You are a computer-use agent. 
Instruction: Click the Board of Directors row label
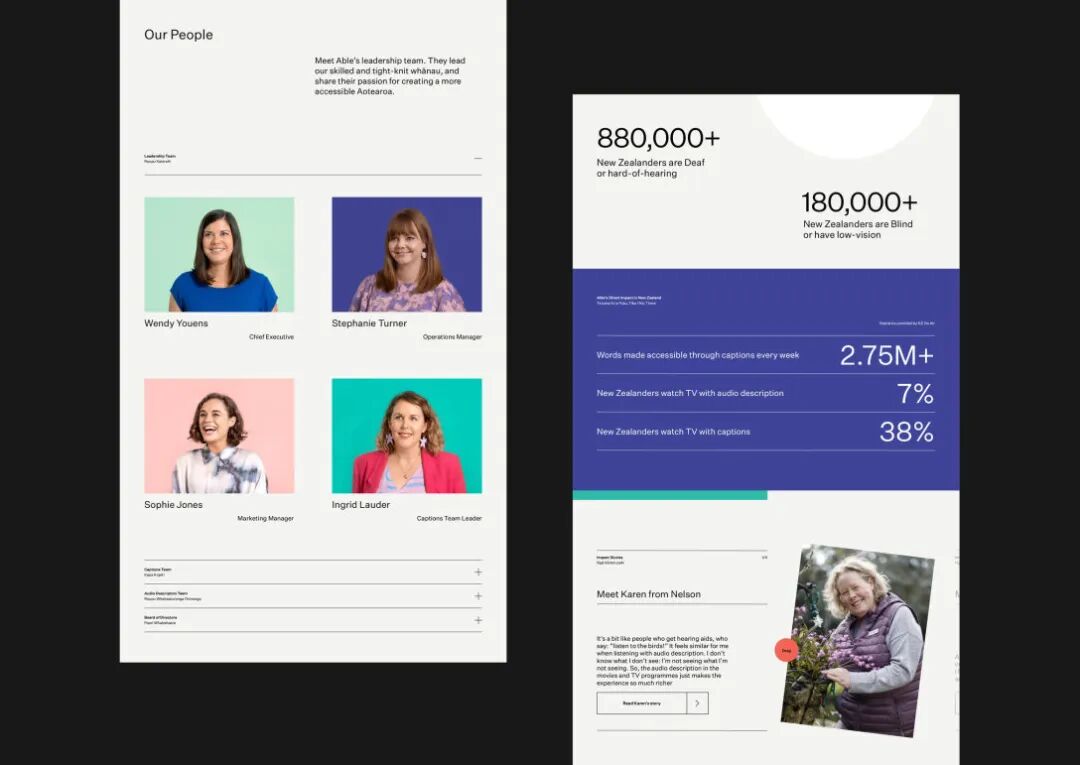(160, 620)
